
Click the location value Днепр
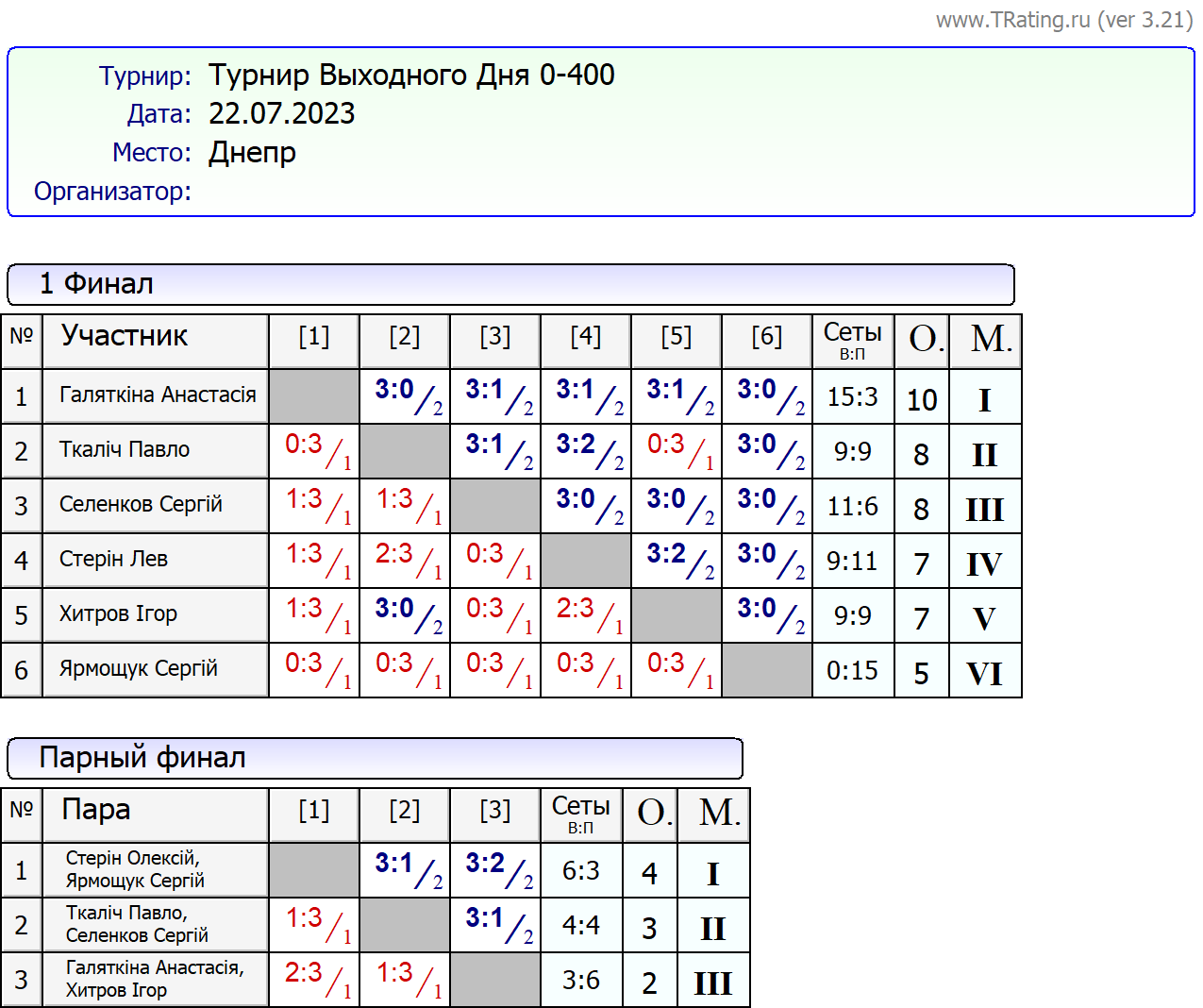tap(252, 153)
